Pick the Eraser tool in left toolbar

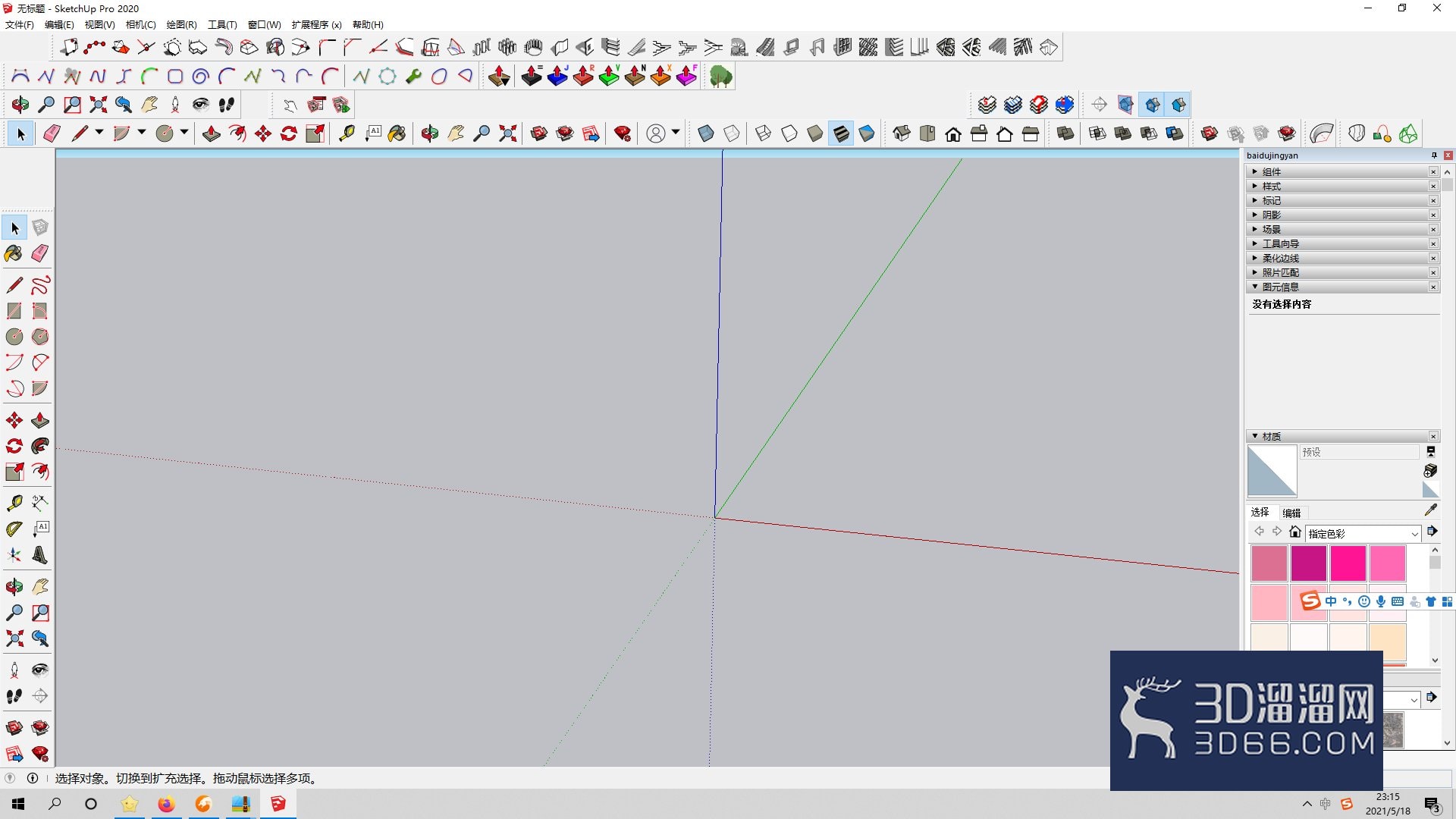(40, 254)
